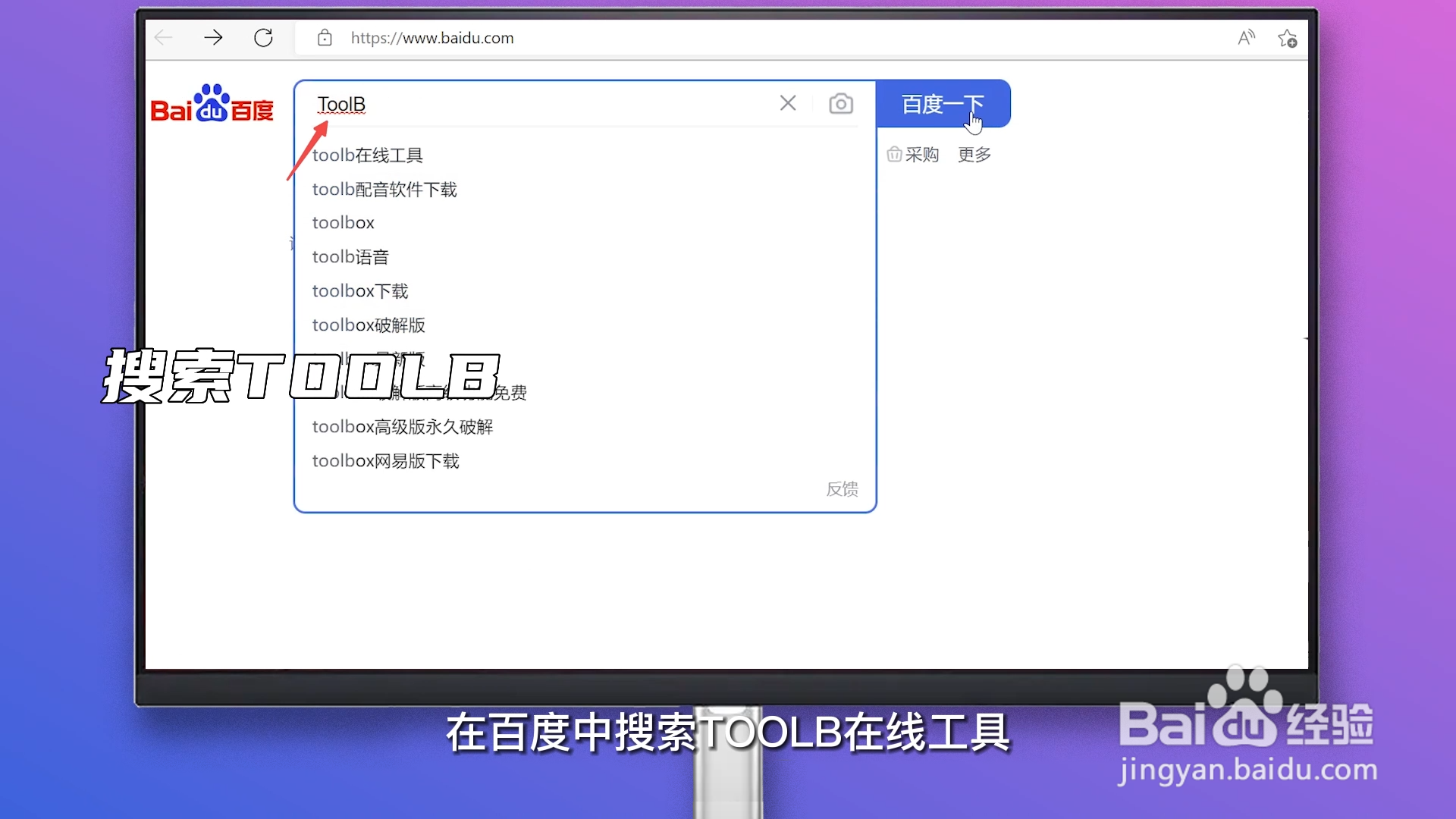The width and height of the screenshot is (1456, 819).
Task: Open the 更多 services menu
Action: click(x=973, y=154)
